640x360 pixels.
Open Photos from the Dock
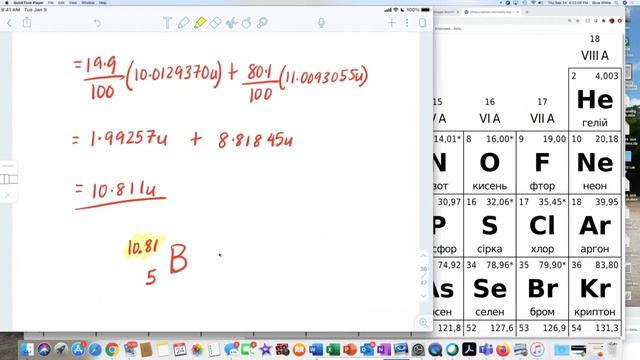tap(197, 349)
